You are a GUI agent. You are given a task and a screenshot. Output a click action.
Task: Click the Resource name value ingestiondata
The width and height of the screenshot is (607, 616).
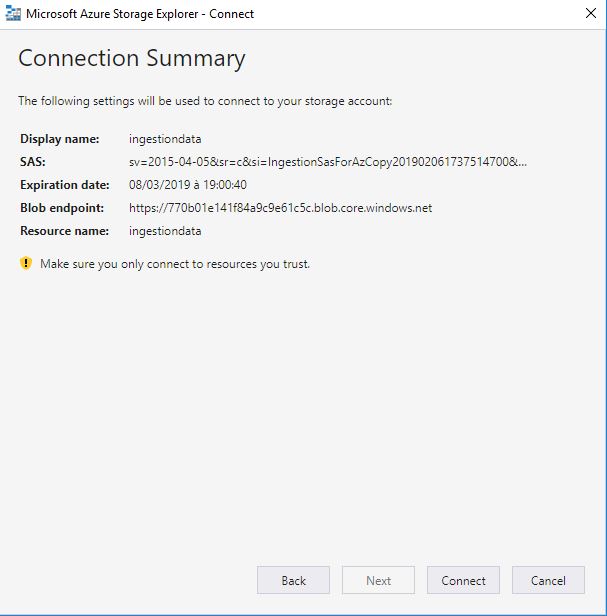coord(165,231)
